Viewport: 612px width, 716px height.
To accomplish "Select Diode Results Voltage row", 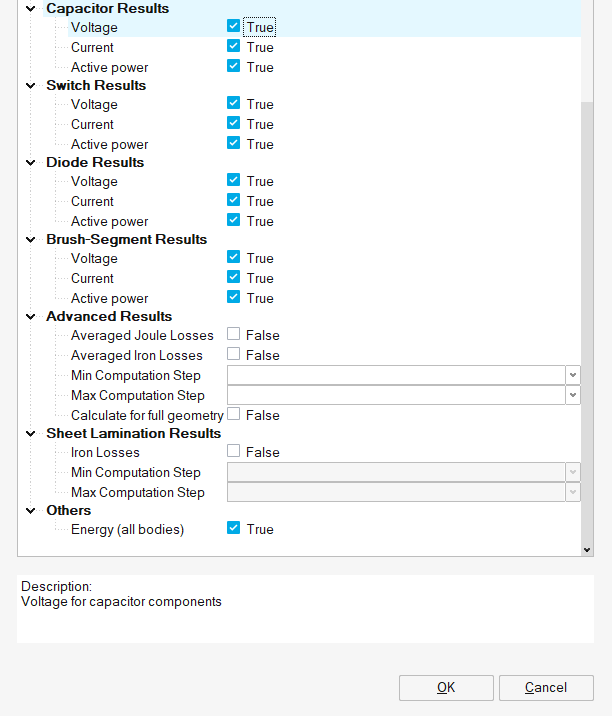I will click(x=94, y=181).
